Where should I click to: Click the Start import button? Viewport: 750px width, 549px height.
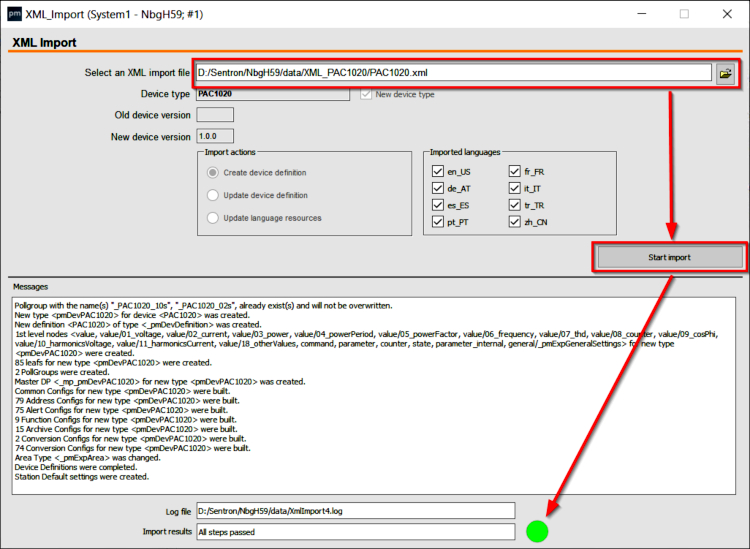(x=669, y=257)
